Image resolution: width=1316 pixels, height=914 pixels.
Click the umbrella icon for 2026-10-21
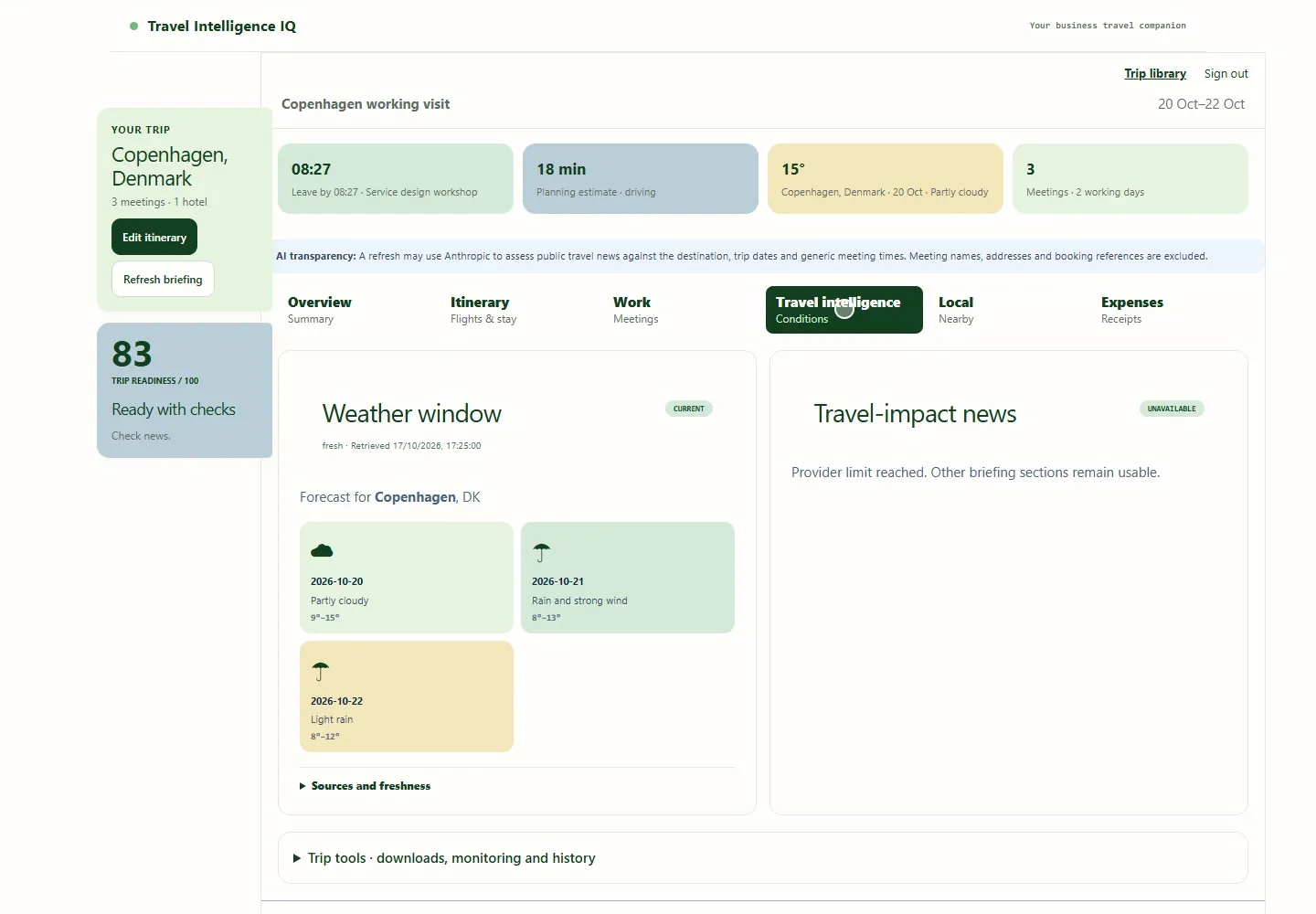coord(542,552)
